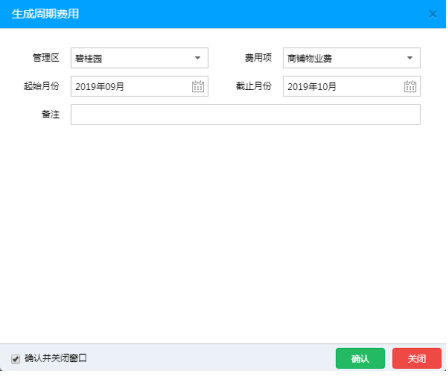Focus the 备注 input field
The image size is (448, 376).
pos(246,115)
